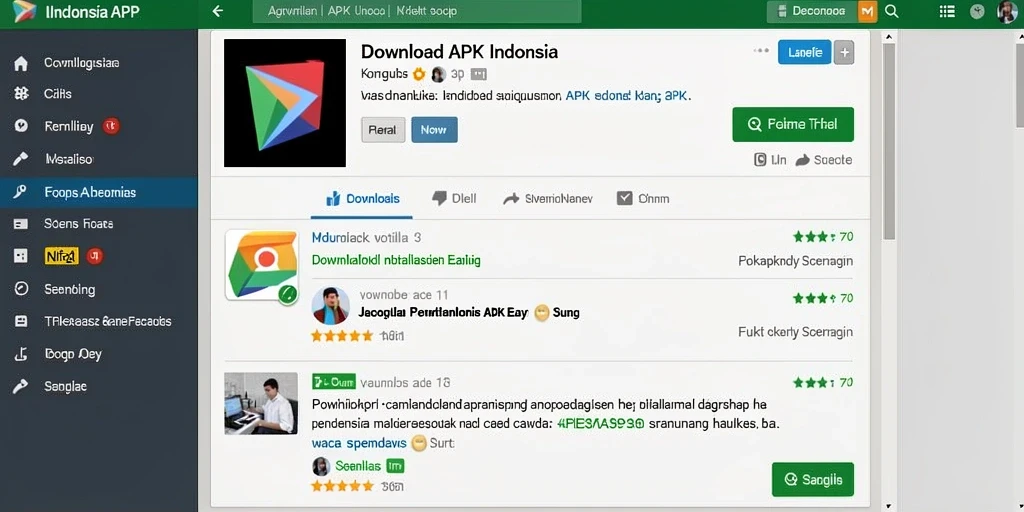Open the Downlaloidl nbtallasden Eaiiig link

click(x=396, y=260)
